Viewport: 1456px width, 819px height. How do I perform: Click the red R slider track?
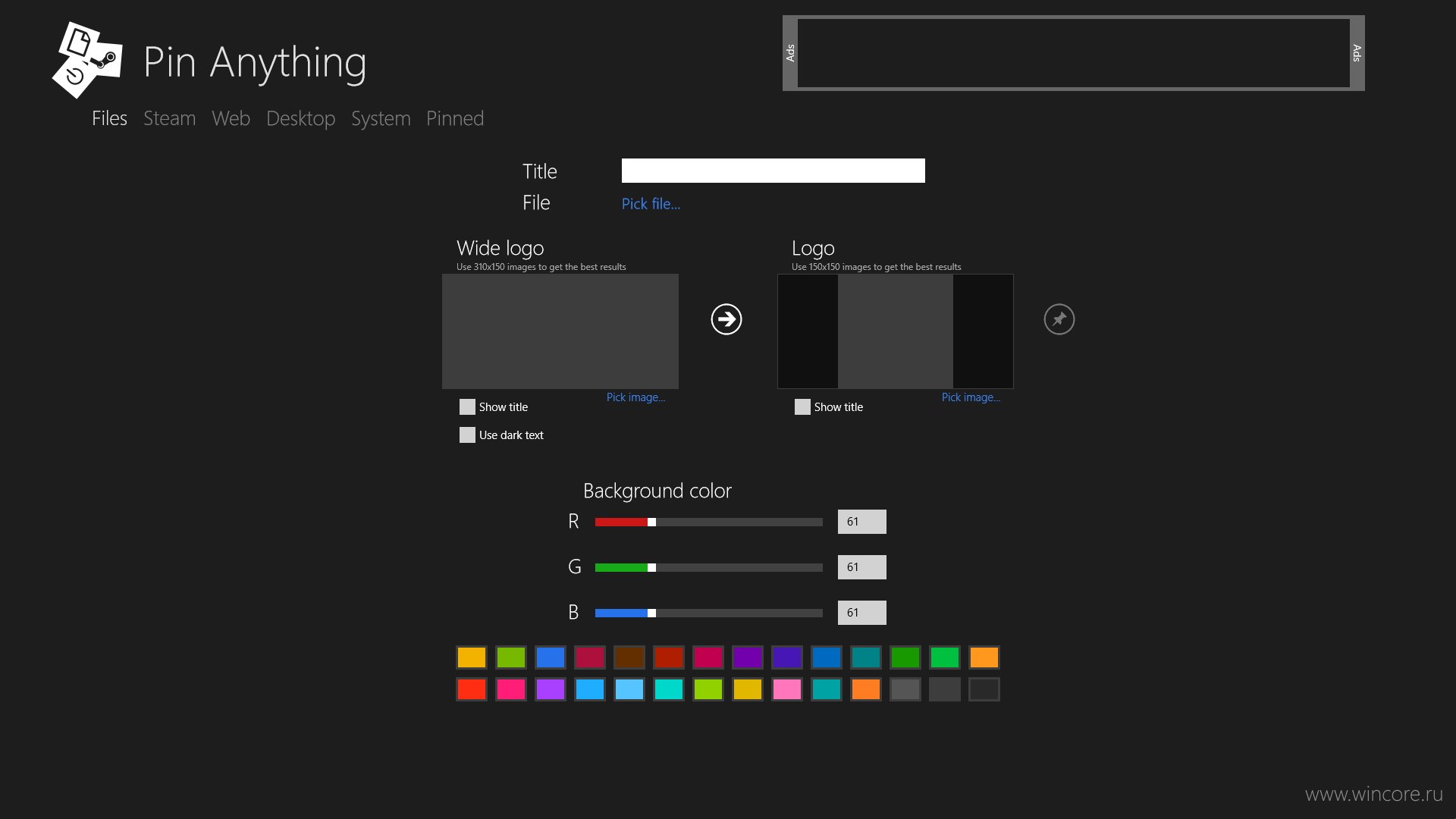[709, 522]
